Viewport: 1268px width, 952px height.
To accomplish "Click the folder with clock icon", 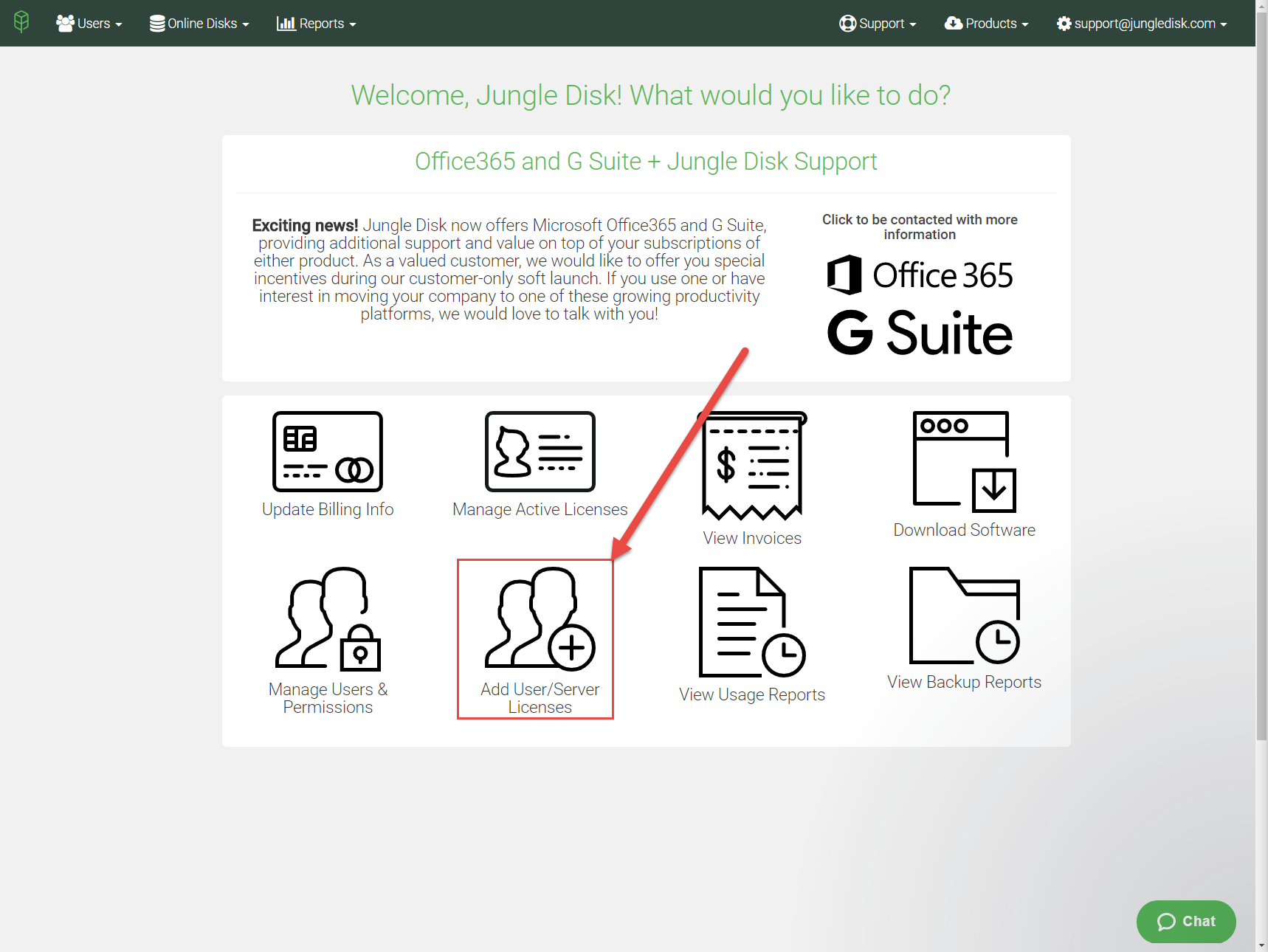I will pyautogui.click(x=965, y=615).
